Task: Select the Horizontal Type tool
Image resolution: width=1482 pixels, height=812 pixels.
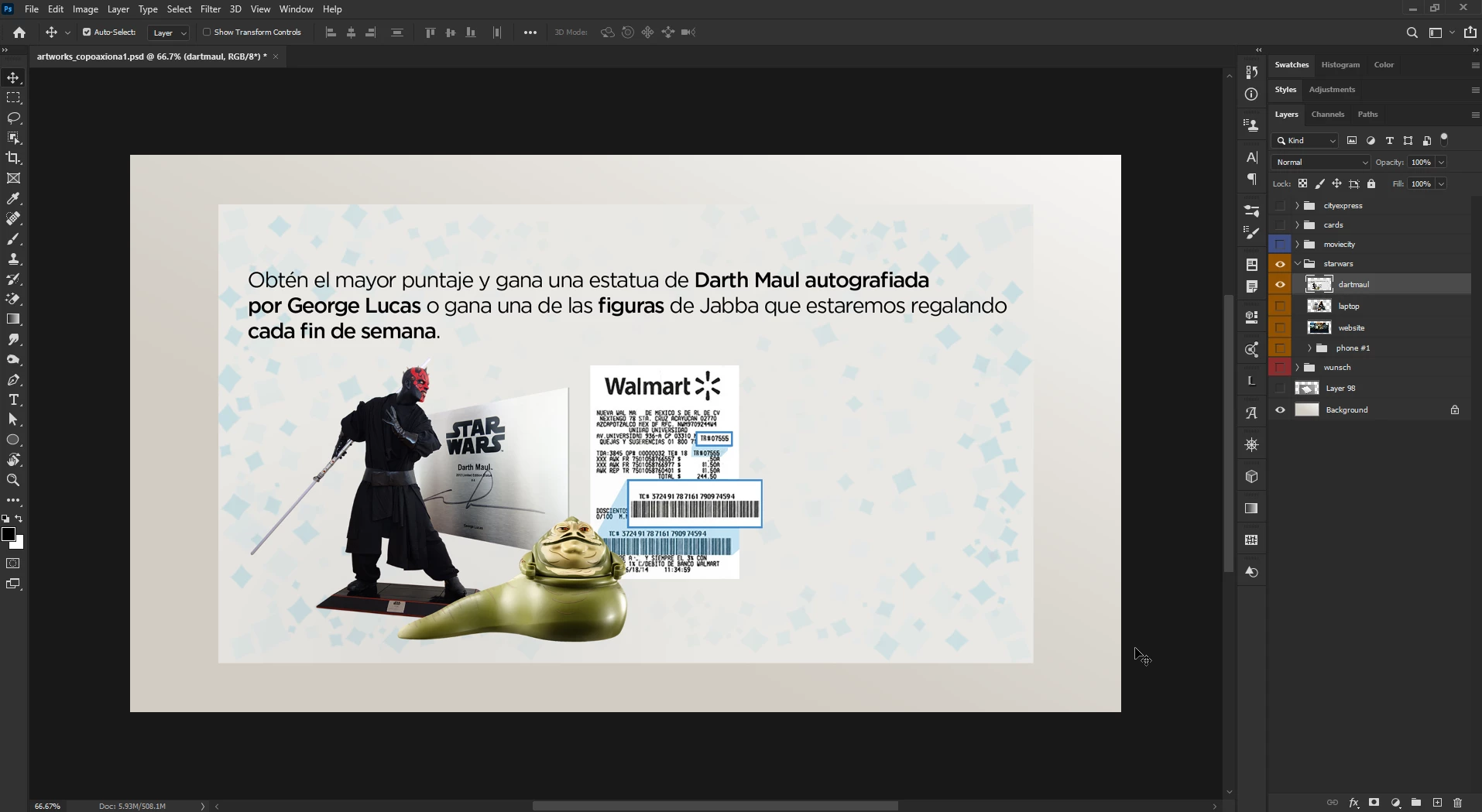Action: tap(13, 400)
